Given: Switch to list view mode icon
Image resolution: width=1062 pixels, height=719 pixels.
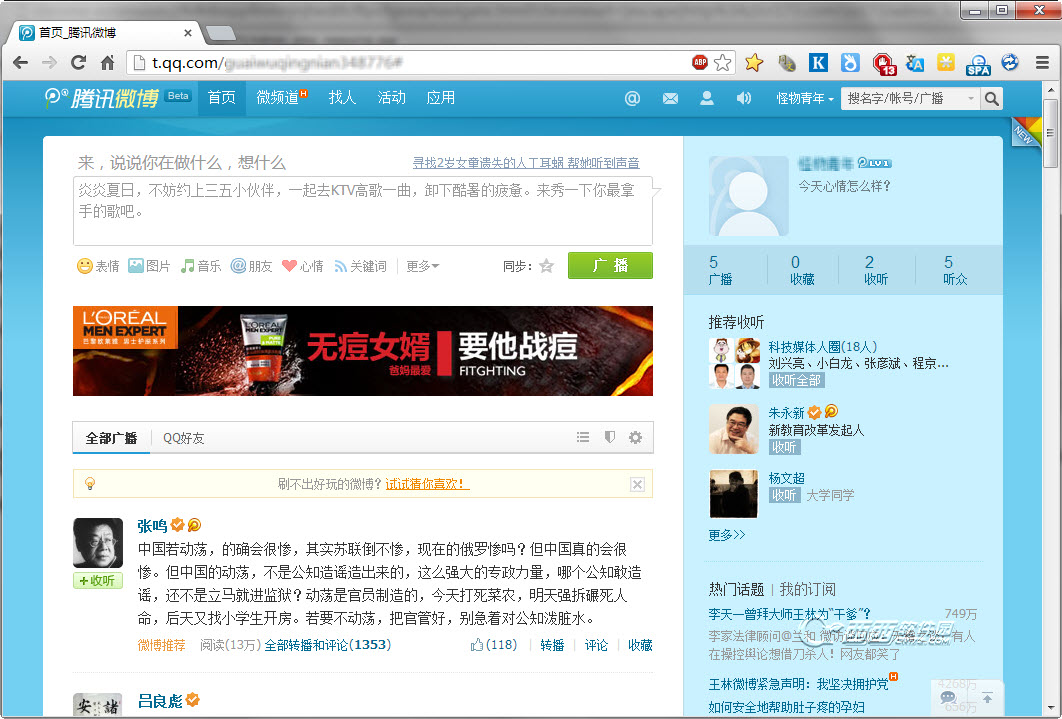Looking at the screenshot, I should [582, 437].
